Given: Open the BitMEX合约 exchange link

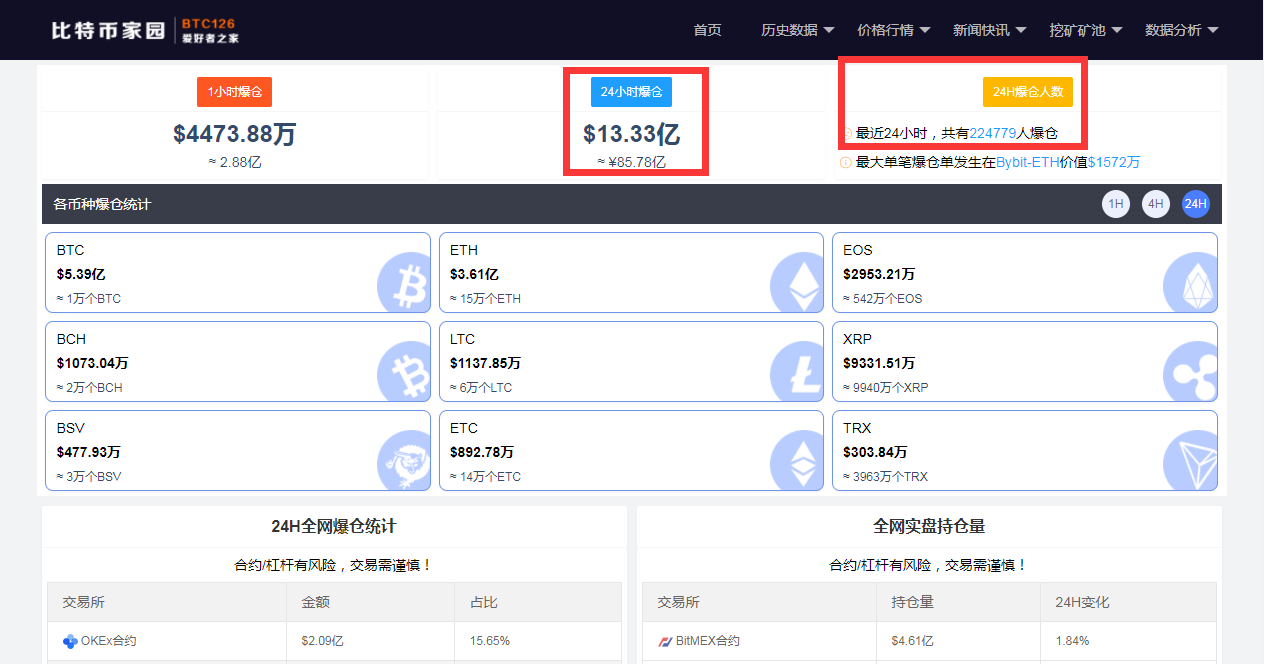Looking at the screenshot, I should [708, 641].
